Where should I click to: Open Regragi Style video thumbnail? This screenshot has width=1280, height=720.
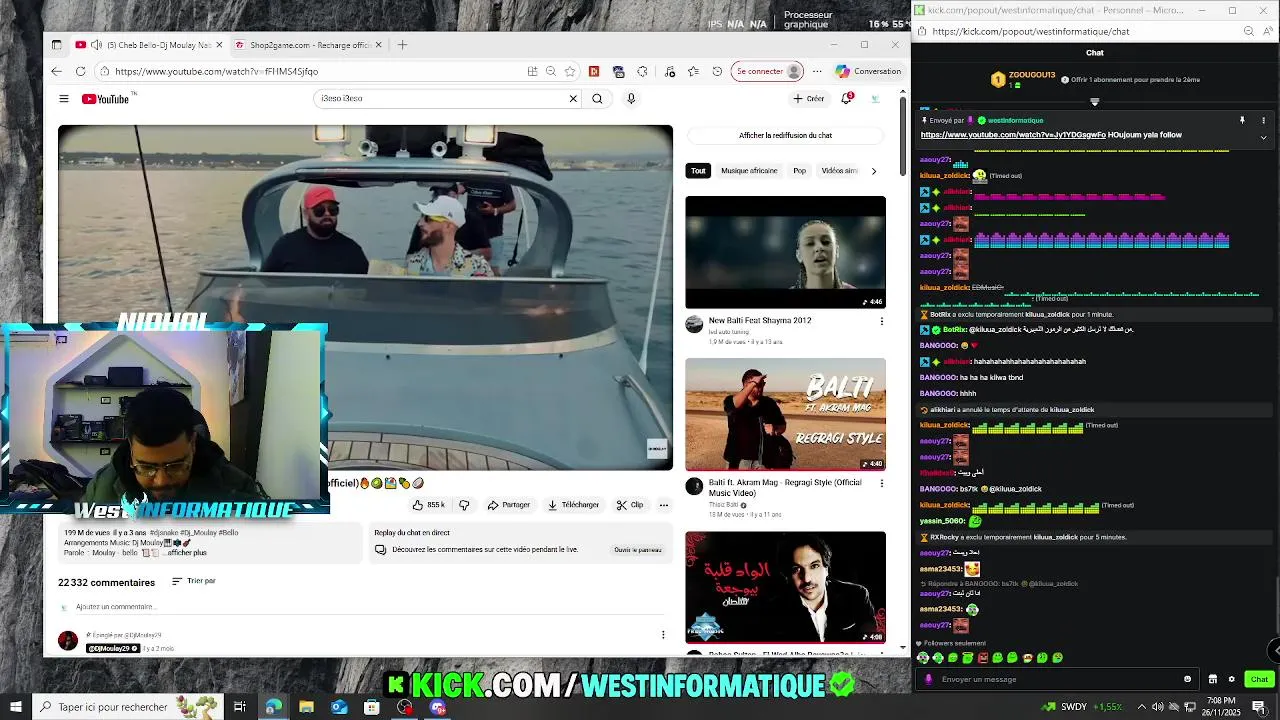(x=785, y=414)
